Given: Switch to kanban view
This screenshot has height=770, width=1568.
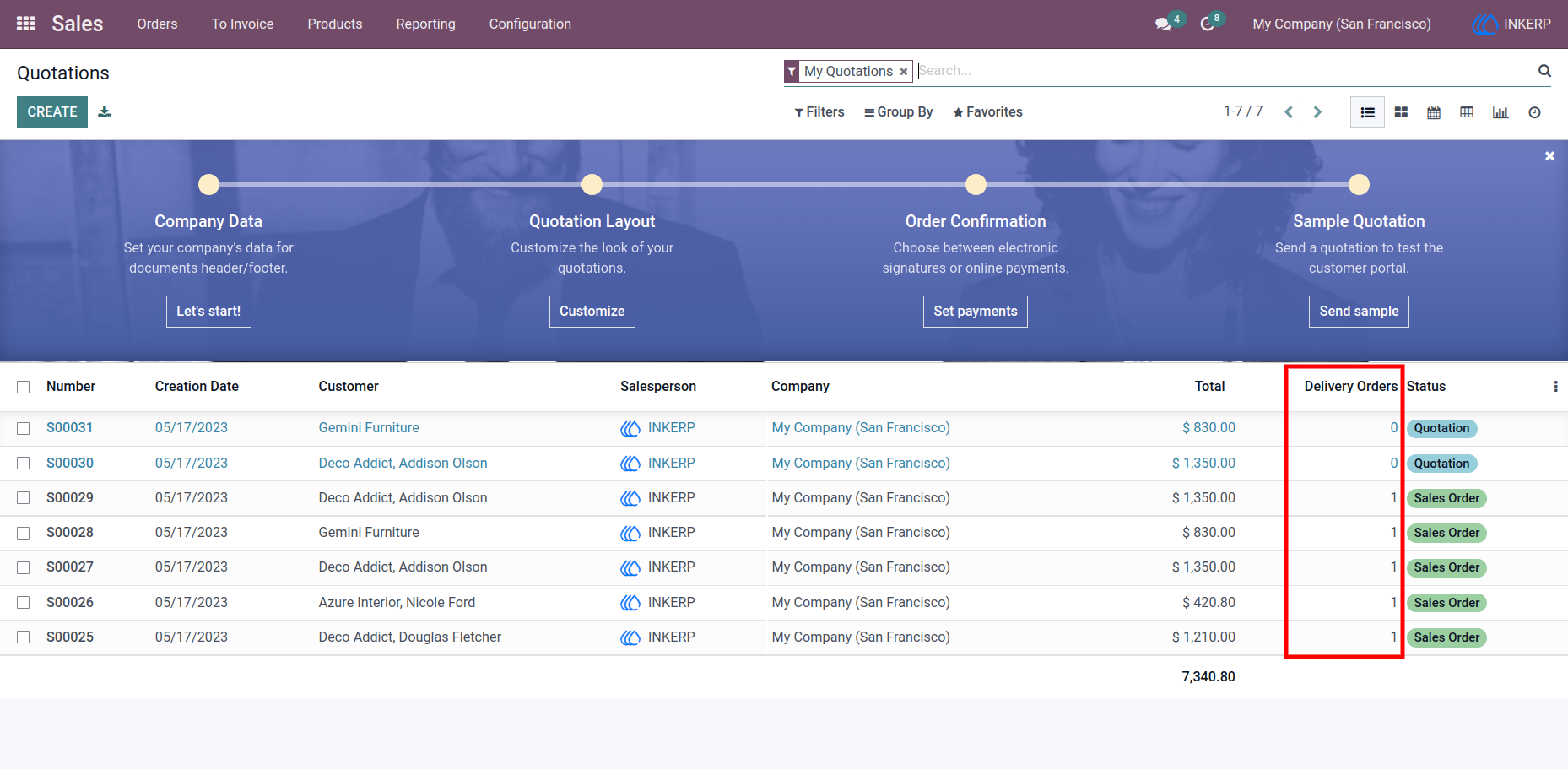Looking at the screenshot, I should [1401, 112].
